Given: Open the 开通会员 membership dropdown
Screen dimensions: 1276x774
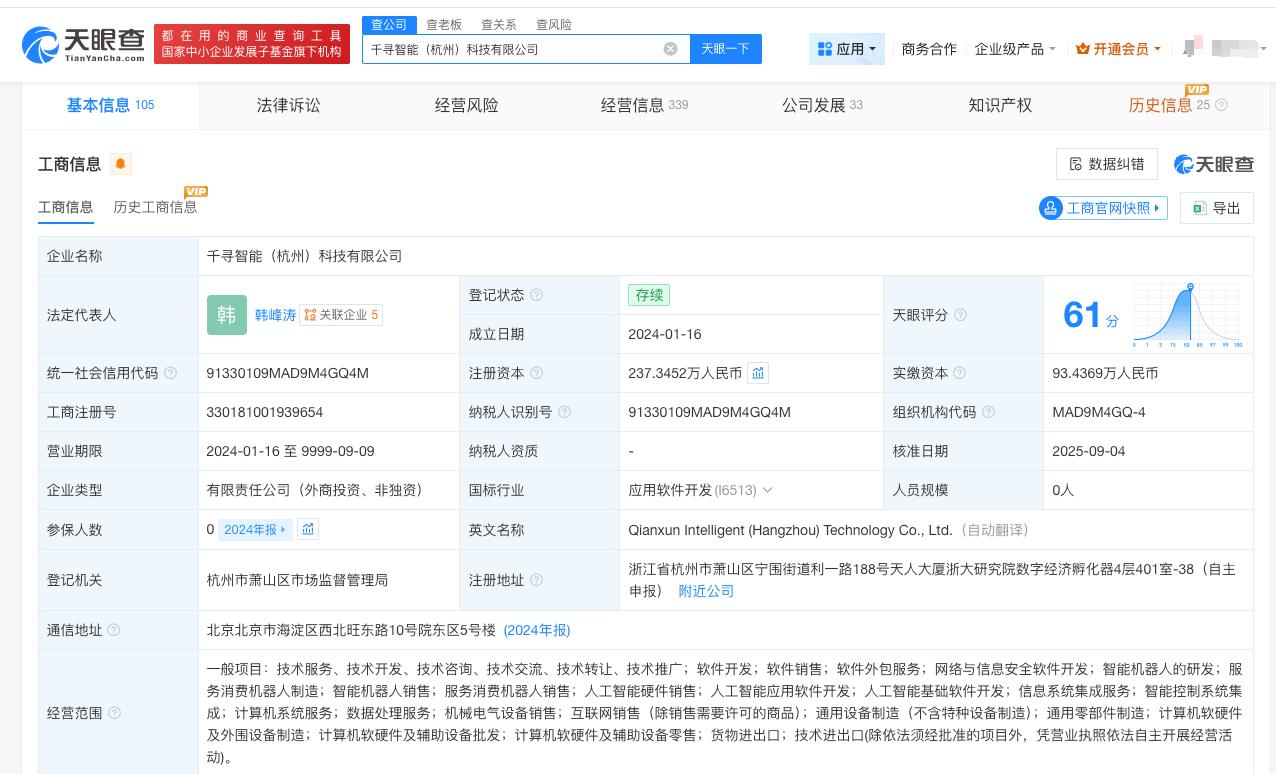Looking at the screenshot, I should pos(1116,49).
